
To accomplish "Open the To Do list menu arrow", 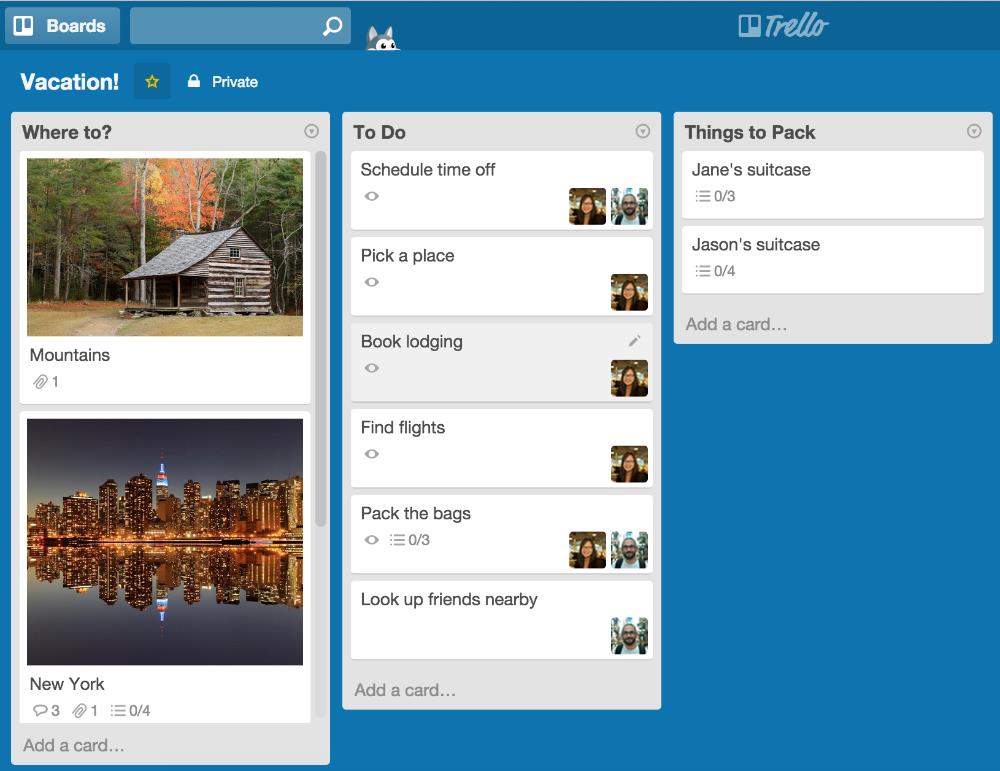I will pyautogui.click(x=643, y=131).
